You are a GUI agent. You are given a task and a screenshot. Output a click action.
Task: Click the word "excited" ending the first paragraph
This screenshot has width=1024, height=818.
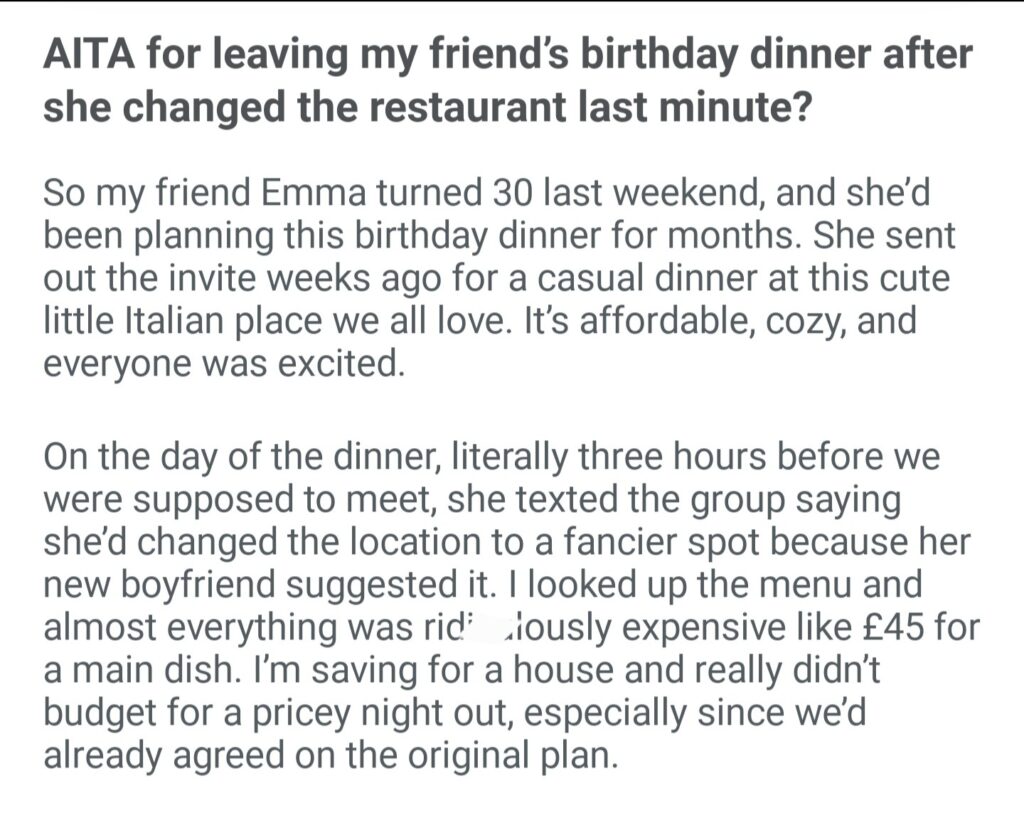pos(344,365)
